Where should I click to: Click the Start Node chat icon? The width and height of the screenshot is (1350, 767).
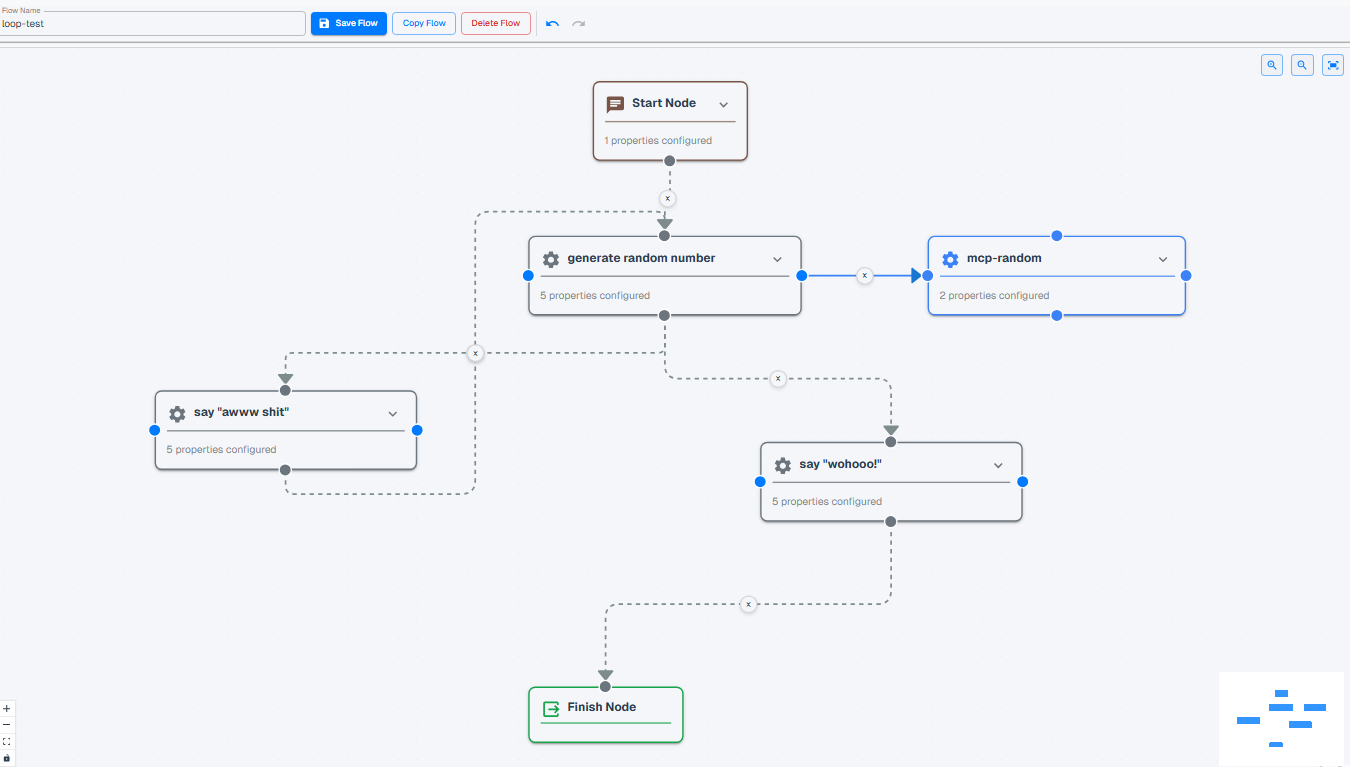[x=615, y=104]
